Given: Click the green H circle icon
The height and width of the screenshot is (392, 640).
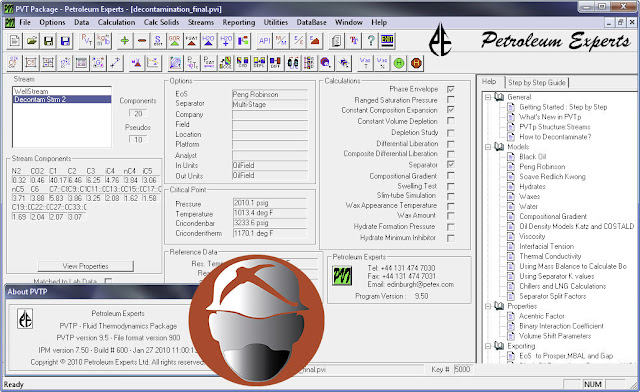Looking at the screenshot, I should [x=399, y=63].
